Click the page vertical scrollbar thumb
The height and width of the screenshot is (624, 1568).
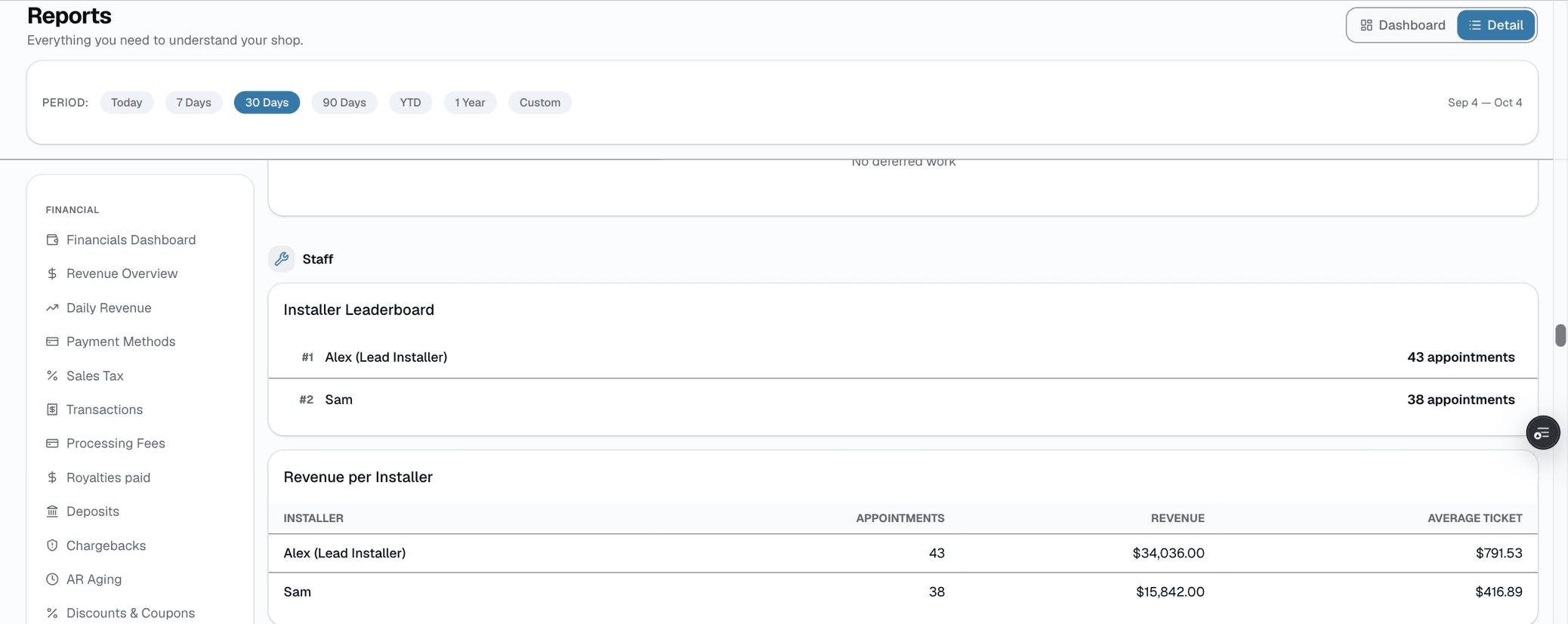pyautogui.click(x=1560, y=335)
